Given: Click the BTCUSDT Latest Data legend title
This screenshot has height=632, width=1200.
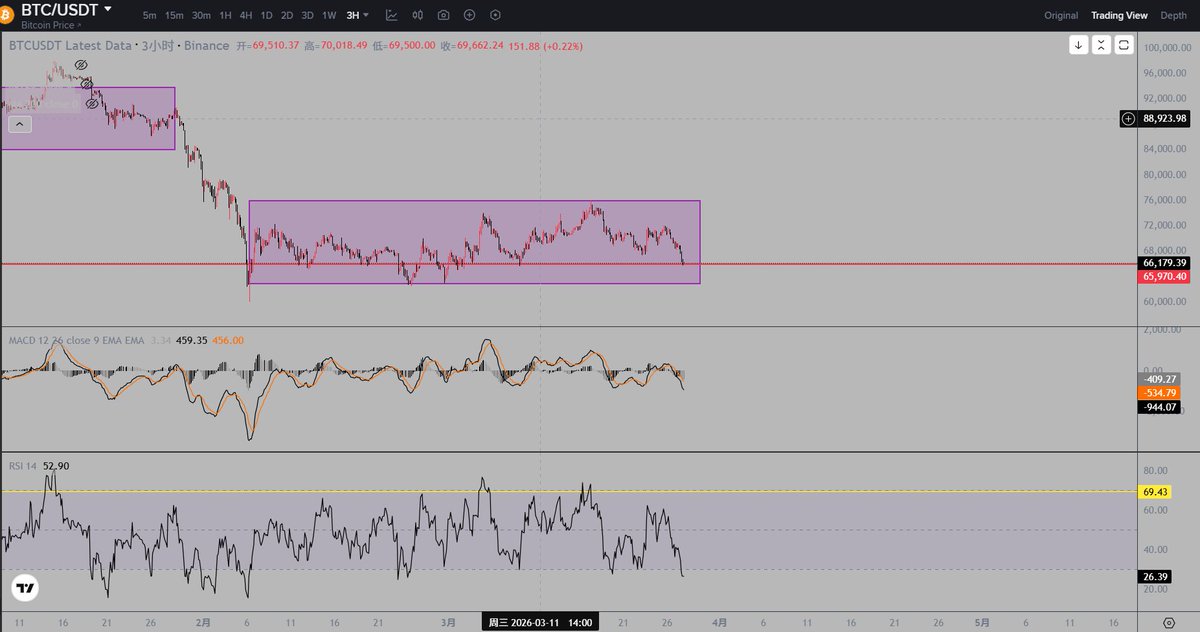Looking at the screenshot, I should [70, 46].
